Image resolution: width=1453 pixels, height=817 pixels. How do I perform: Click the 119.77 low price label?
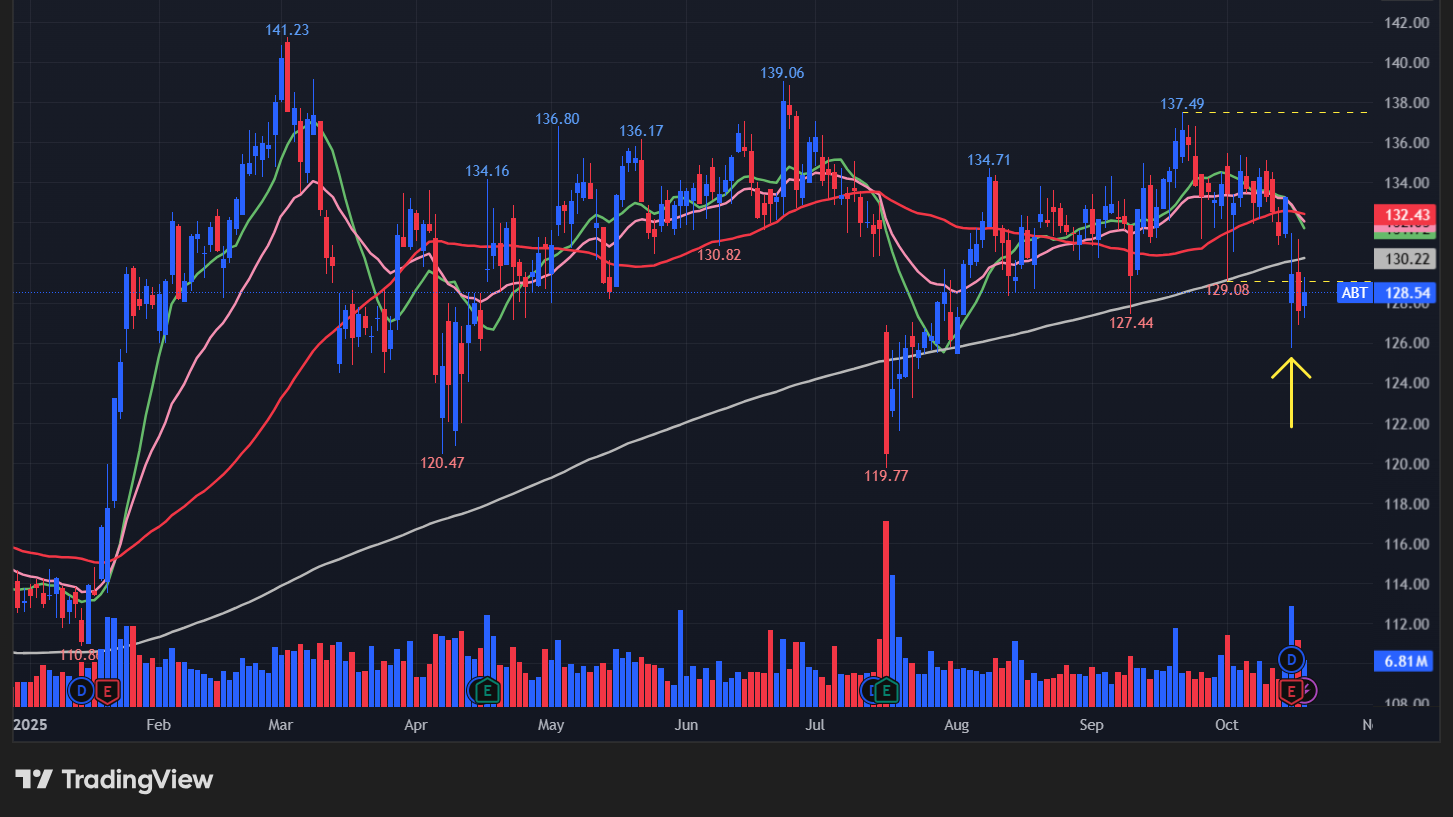[886, 476]
